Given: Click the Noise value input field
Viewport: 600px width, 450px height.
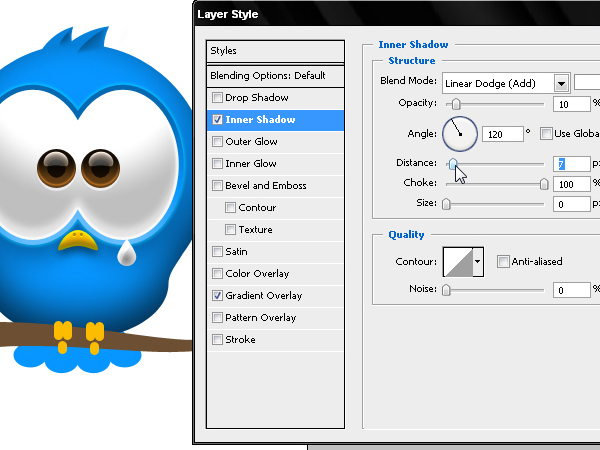Looking at the screenshot, I should point(571,290).
